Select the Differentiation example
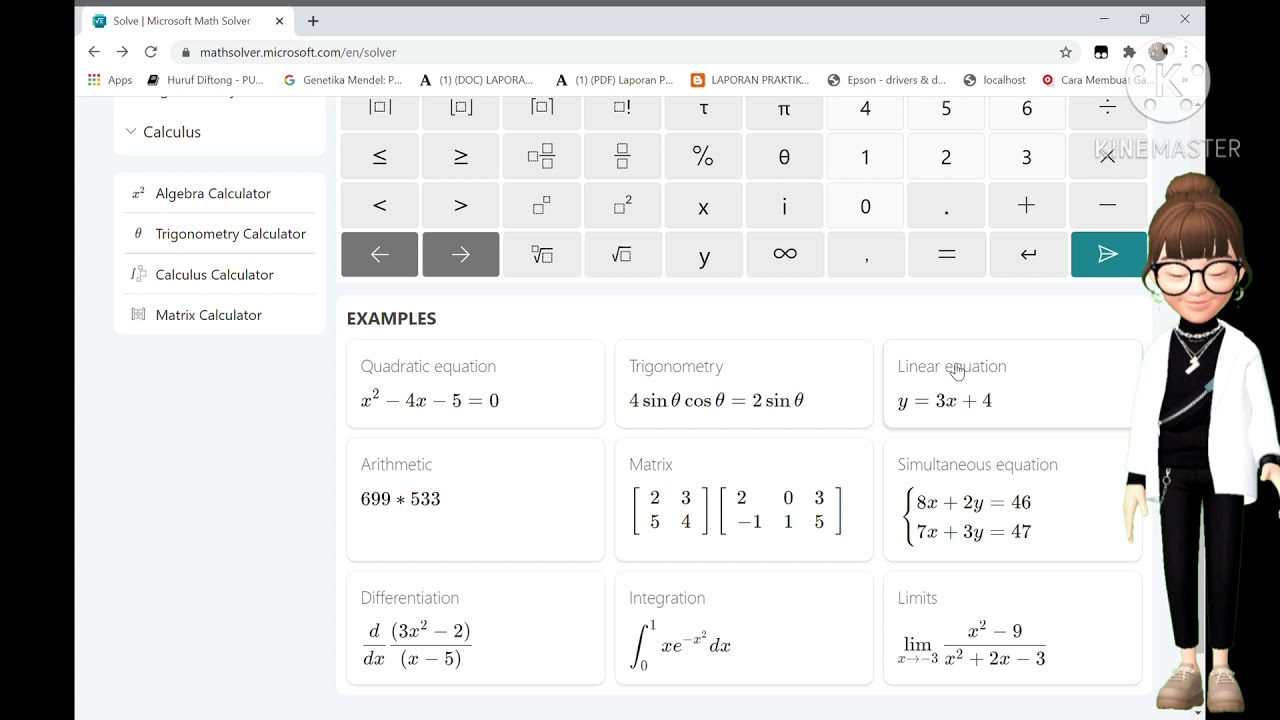Screen dimensions: 1280x720 476,628
